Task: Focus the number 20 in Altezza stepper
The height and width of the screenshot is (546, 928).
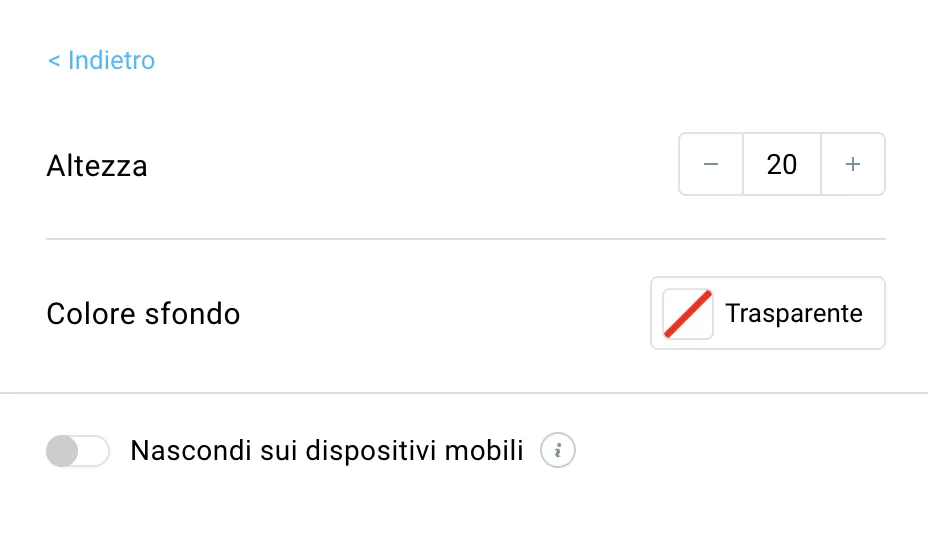Action: click(782, 164)
